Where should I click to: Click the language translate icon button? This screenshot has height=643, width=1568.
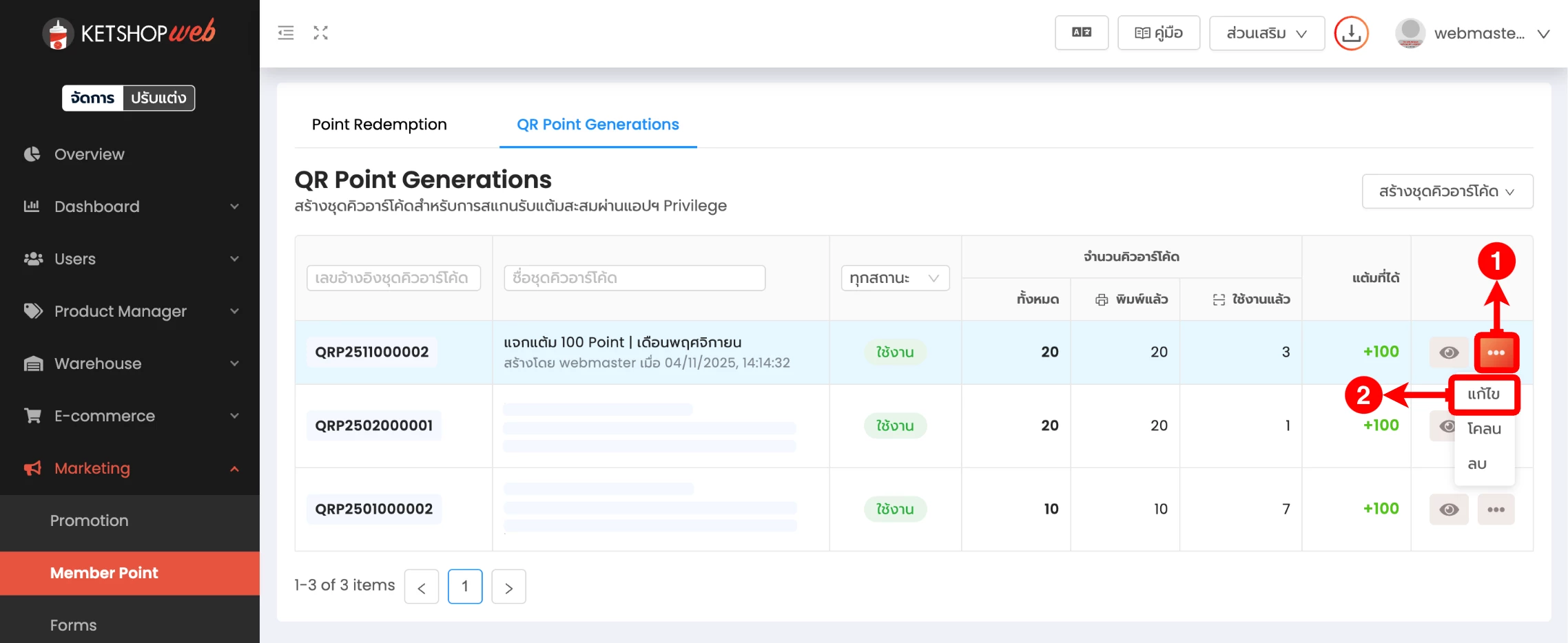(1081, 32)
